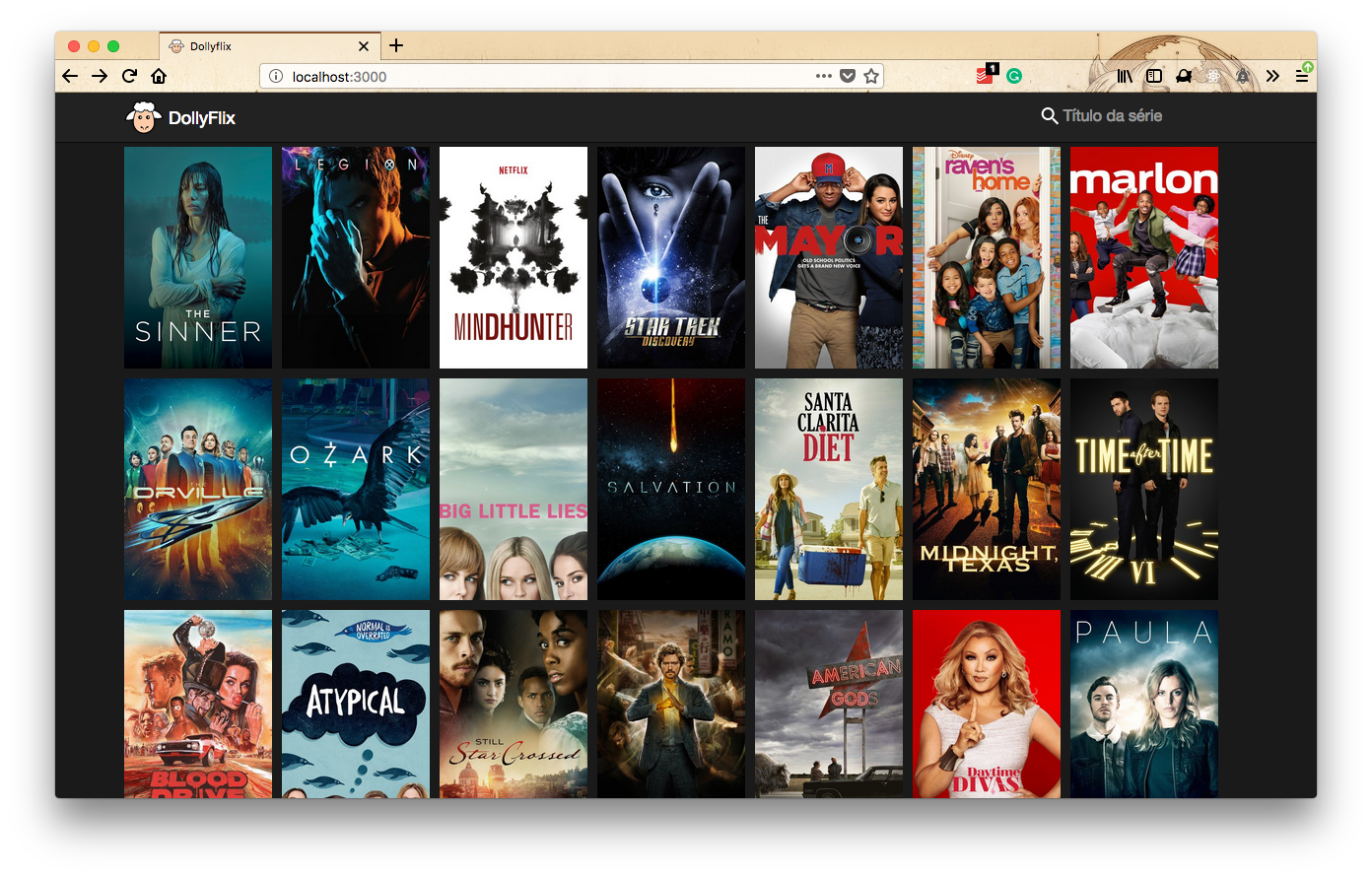Screen dimensions: 1372x877
Task: Click the site information icon in the address bar
Action: click(276, 76)
